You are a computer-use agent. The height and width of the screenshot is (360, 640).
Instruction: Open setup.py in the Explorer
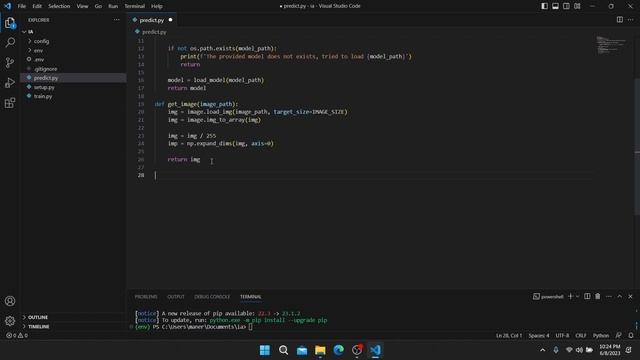(44, 87)
